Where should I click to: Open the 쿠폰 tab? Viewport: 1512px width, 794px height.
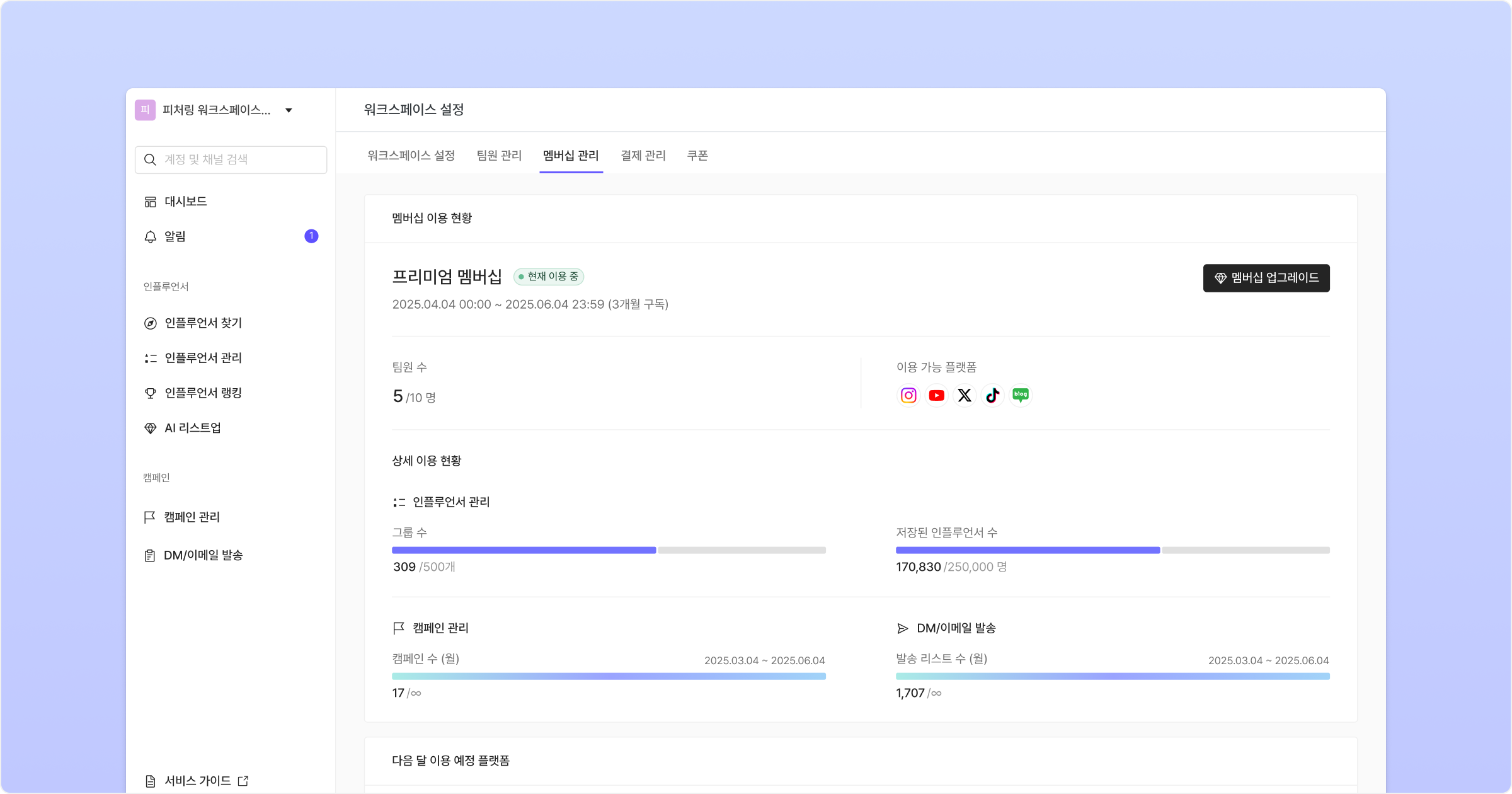[x=697, y=155]
